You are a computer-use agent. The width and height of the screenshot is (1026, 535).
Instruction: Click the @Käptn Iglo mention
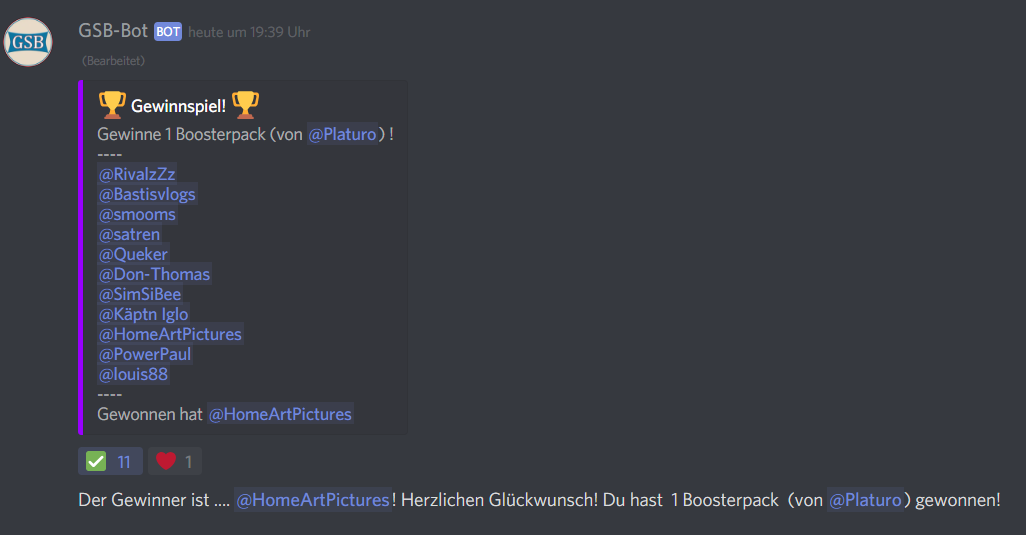(143, 314)
